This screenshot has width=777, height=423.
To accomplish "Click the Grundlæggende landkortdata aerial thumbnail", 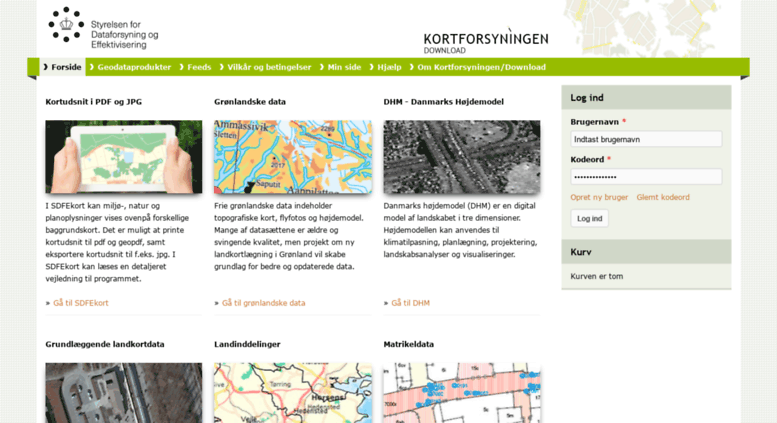I will [124, 393].
